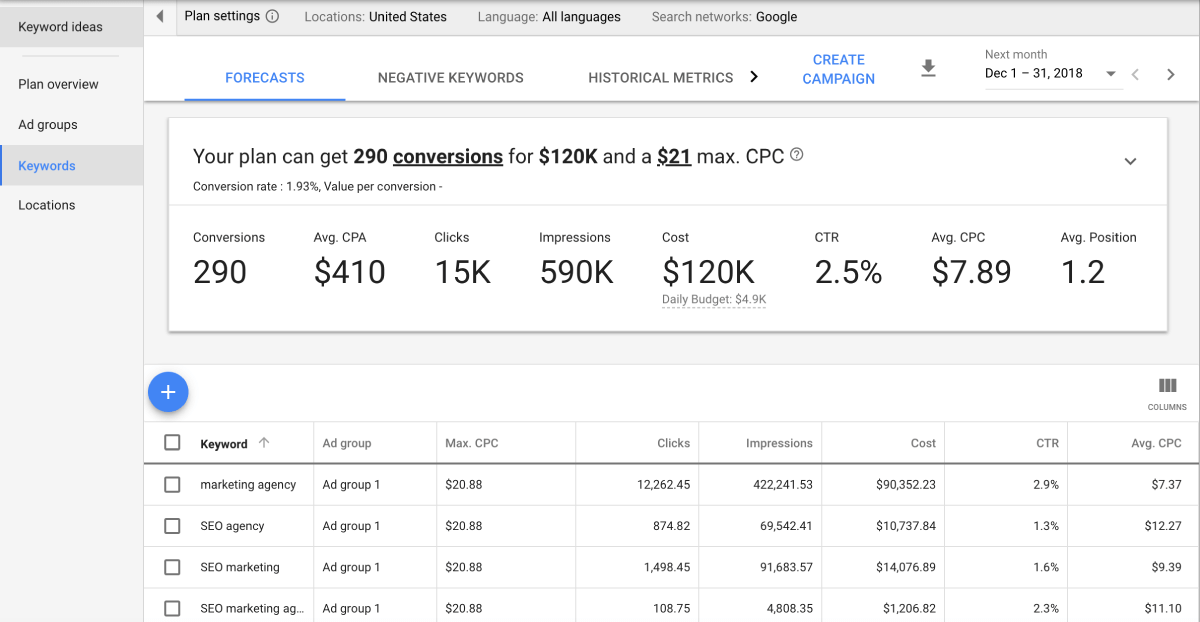
Task: Switch to the Negative Keywords tab
Action: point(450,77)
